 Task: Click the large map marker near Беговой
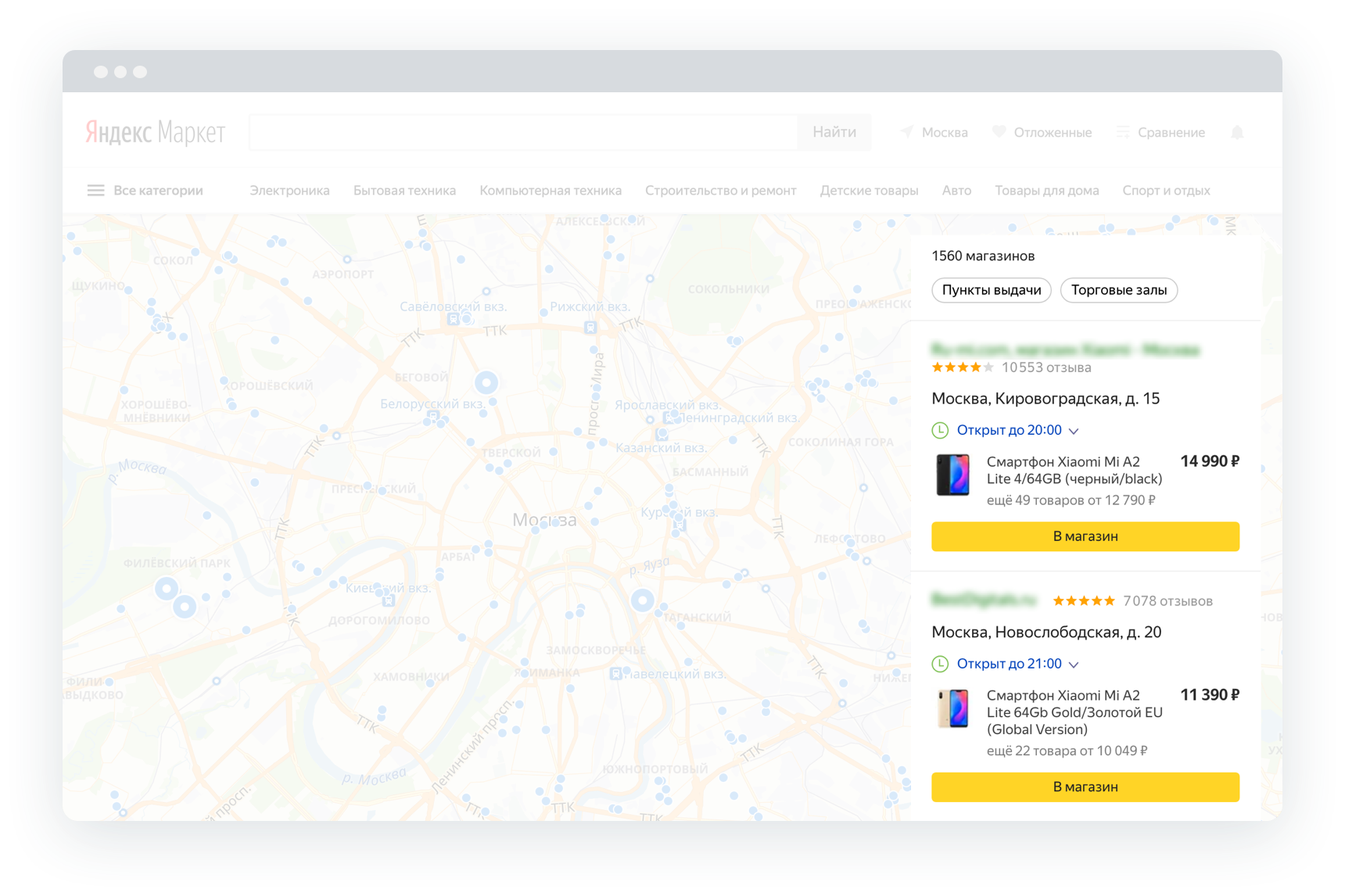tap(486, 382)
